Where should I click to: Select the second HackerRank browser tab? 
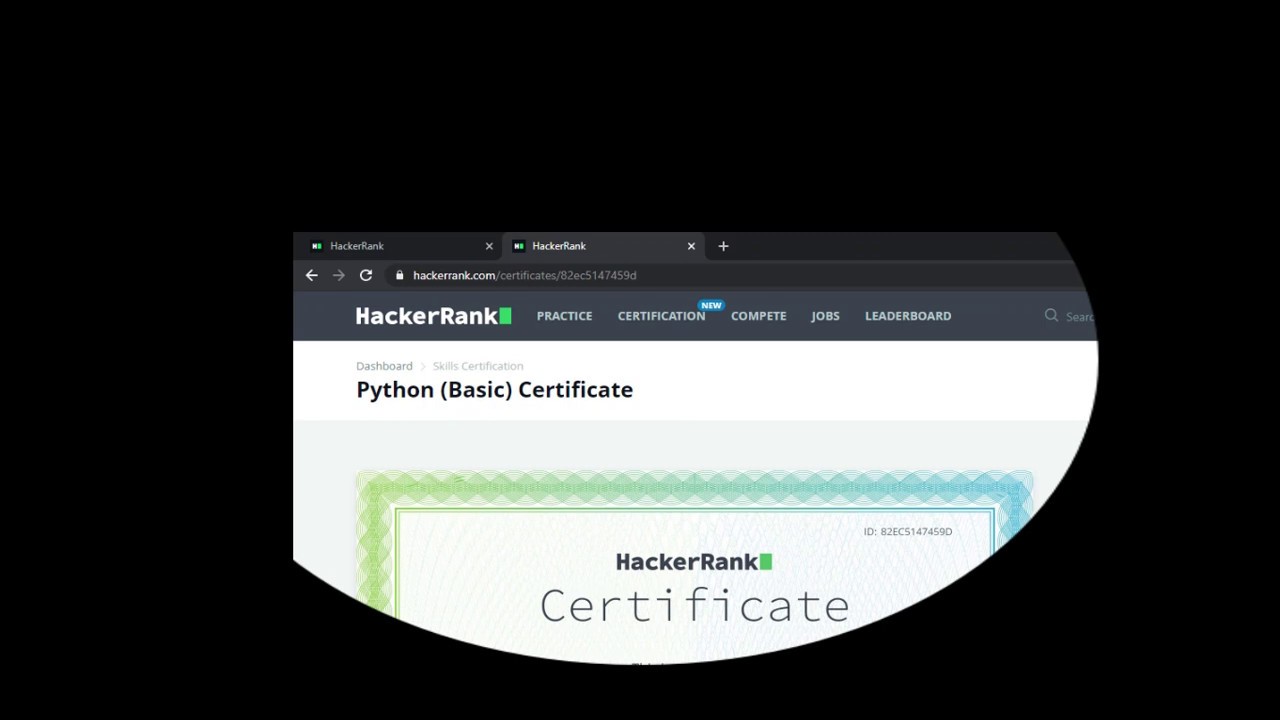click(602, 246)
